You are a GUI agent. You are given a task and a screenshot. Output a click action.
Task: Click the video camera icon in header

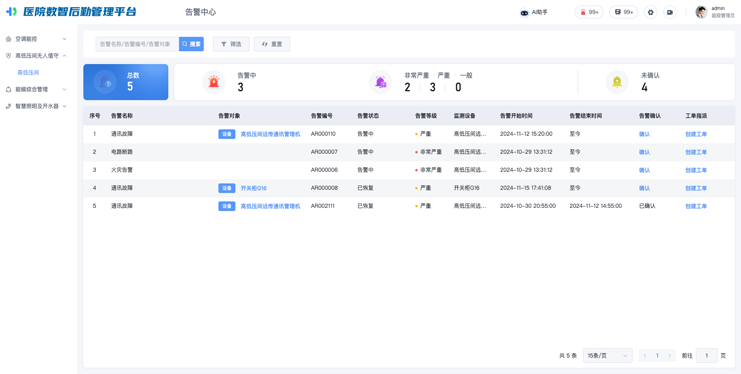[670, 12]
